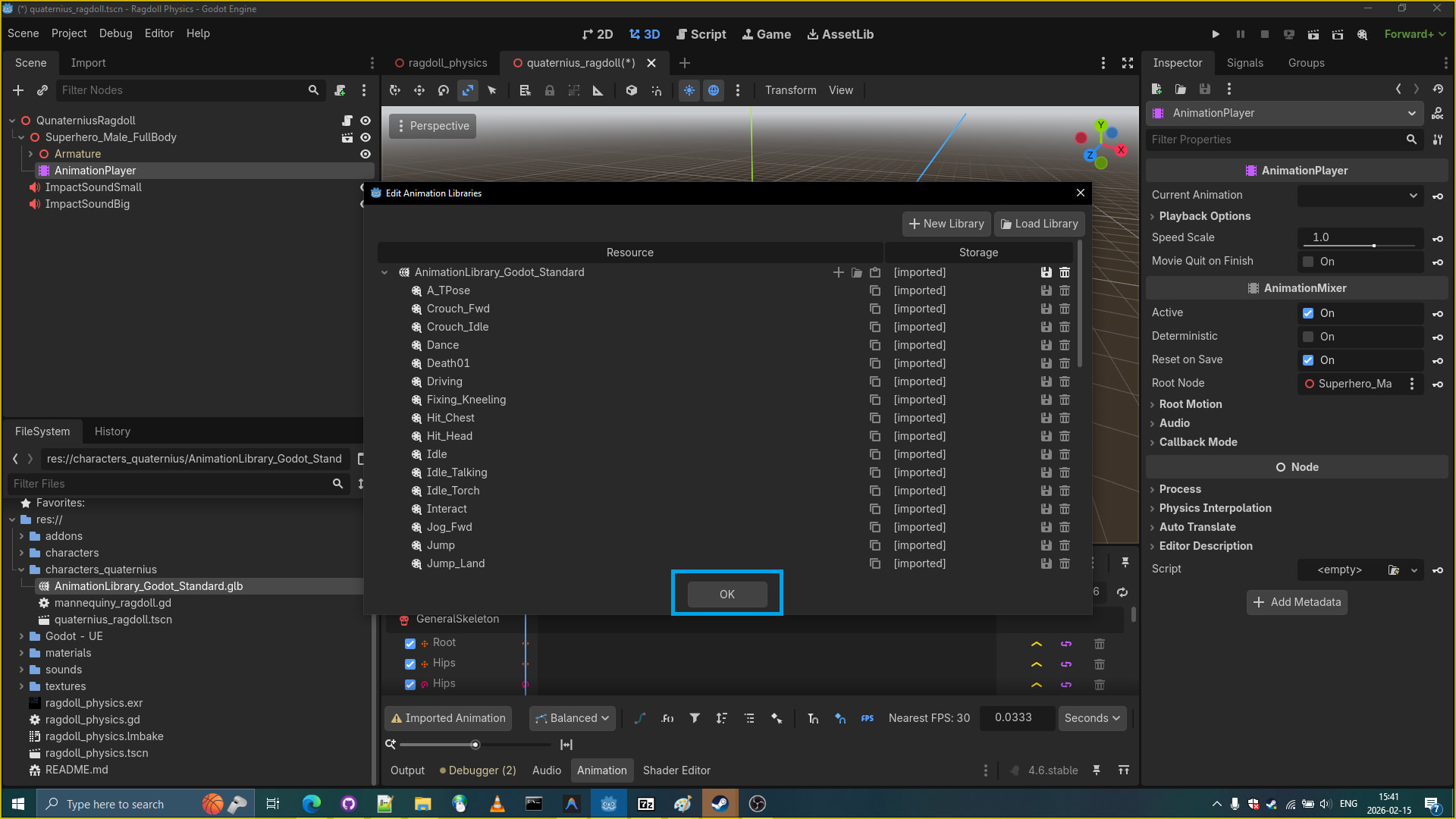Select the Rotate Mode tool
The width and height of the screenshot is (1456, 819).
444,90
